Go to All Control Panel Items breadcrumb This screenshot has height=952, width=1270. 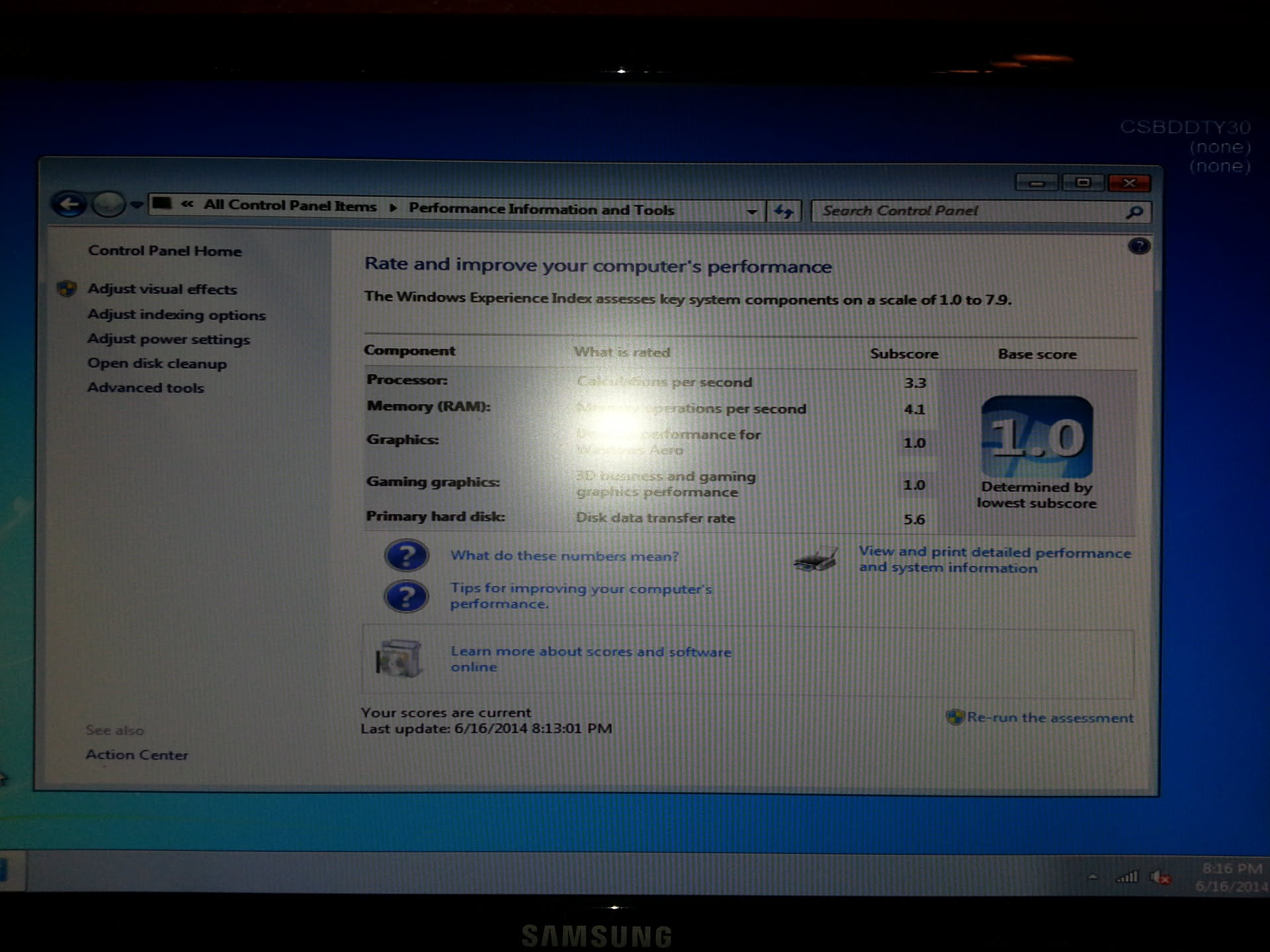point(290,206)
